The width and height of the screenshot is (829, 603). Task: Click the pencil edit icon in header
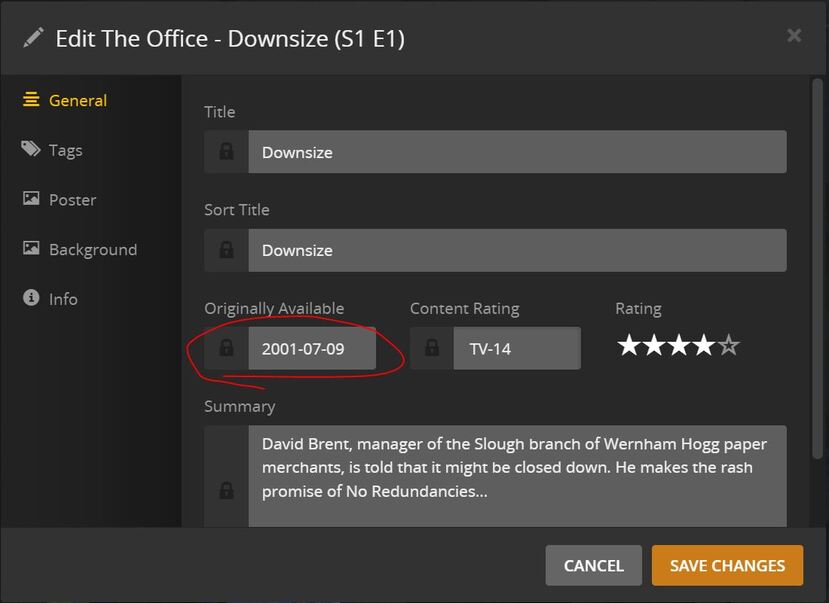33,38
